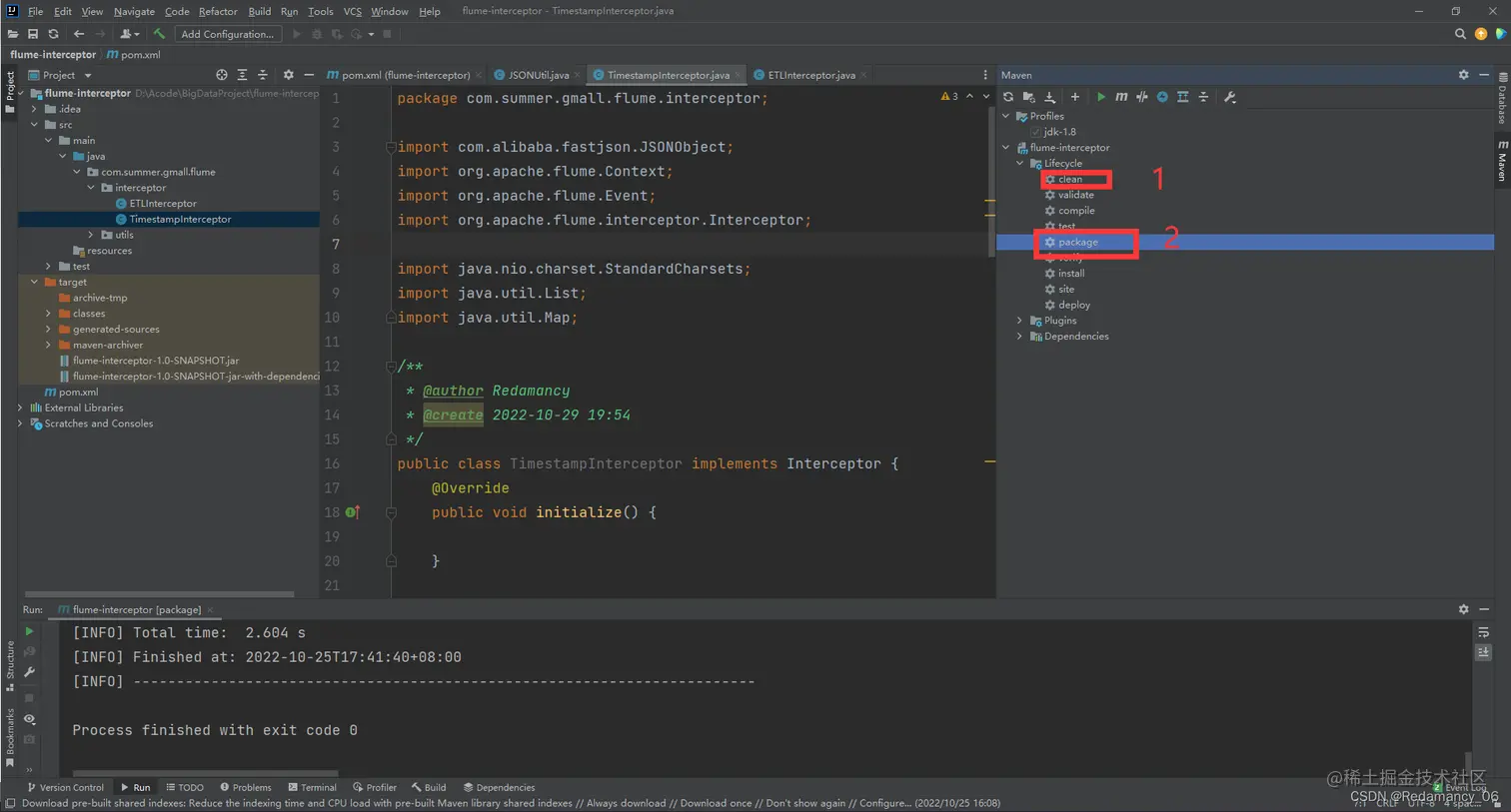Click Expand All icon in Project panel header
The image size is (1511, 812).
tap(242, 75)
